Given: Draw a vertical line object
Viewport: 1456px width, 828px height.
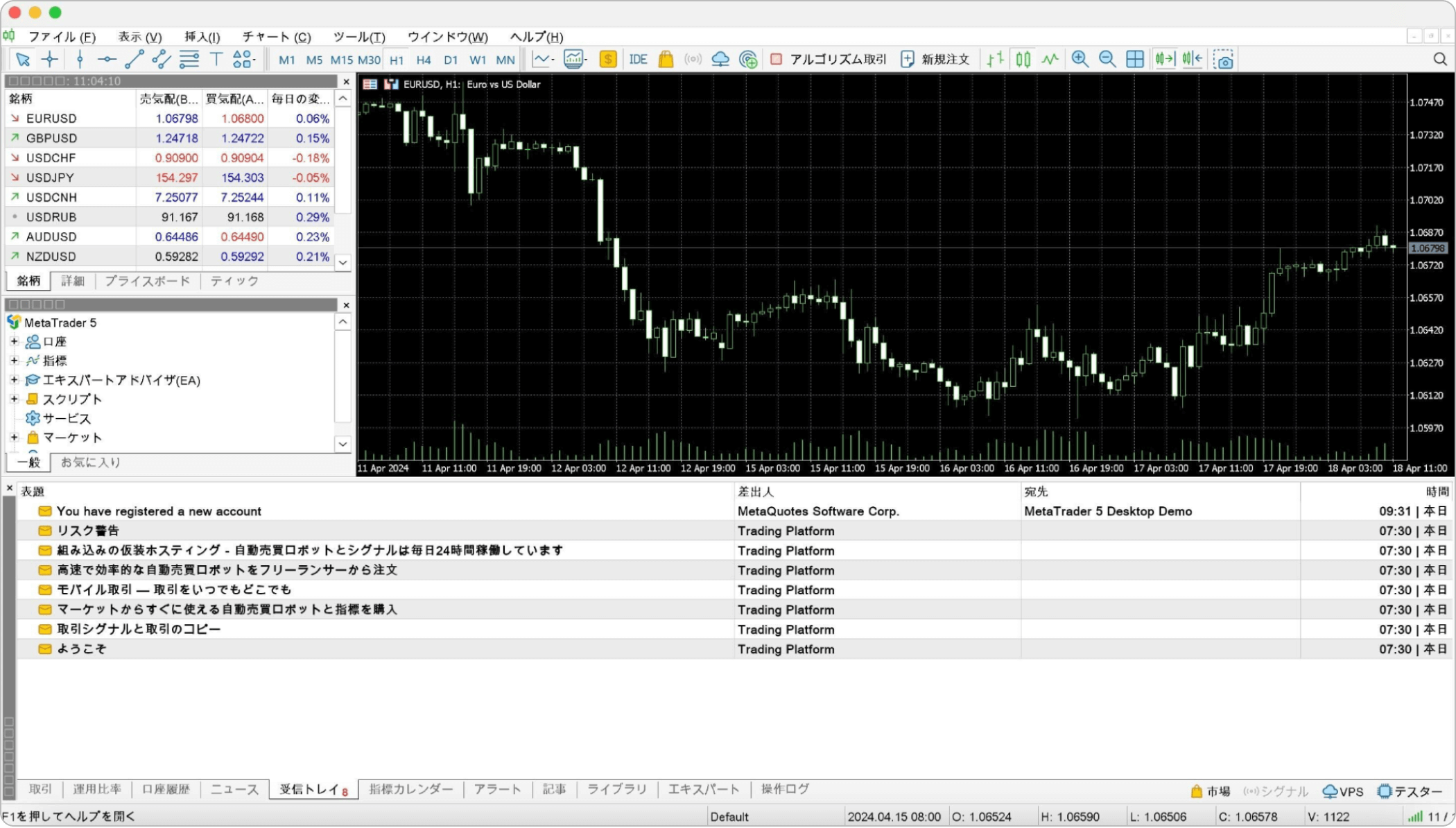Looking at the screenshot, I should (x=80, y=60).
